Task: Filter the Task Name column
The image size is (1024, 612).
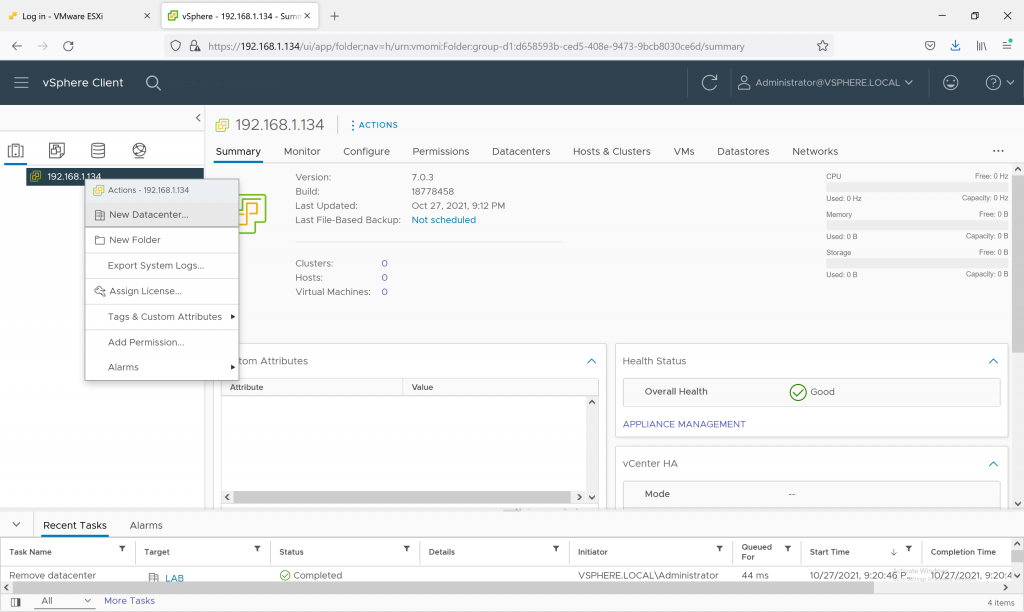Action: click(122, 549)
